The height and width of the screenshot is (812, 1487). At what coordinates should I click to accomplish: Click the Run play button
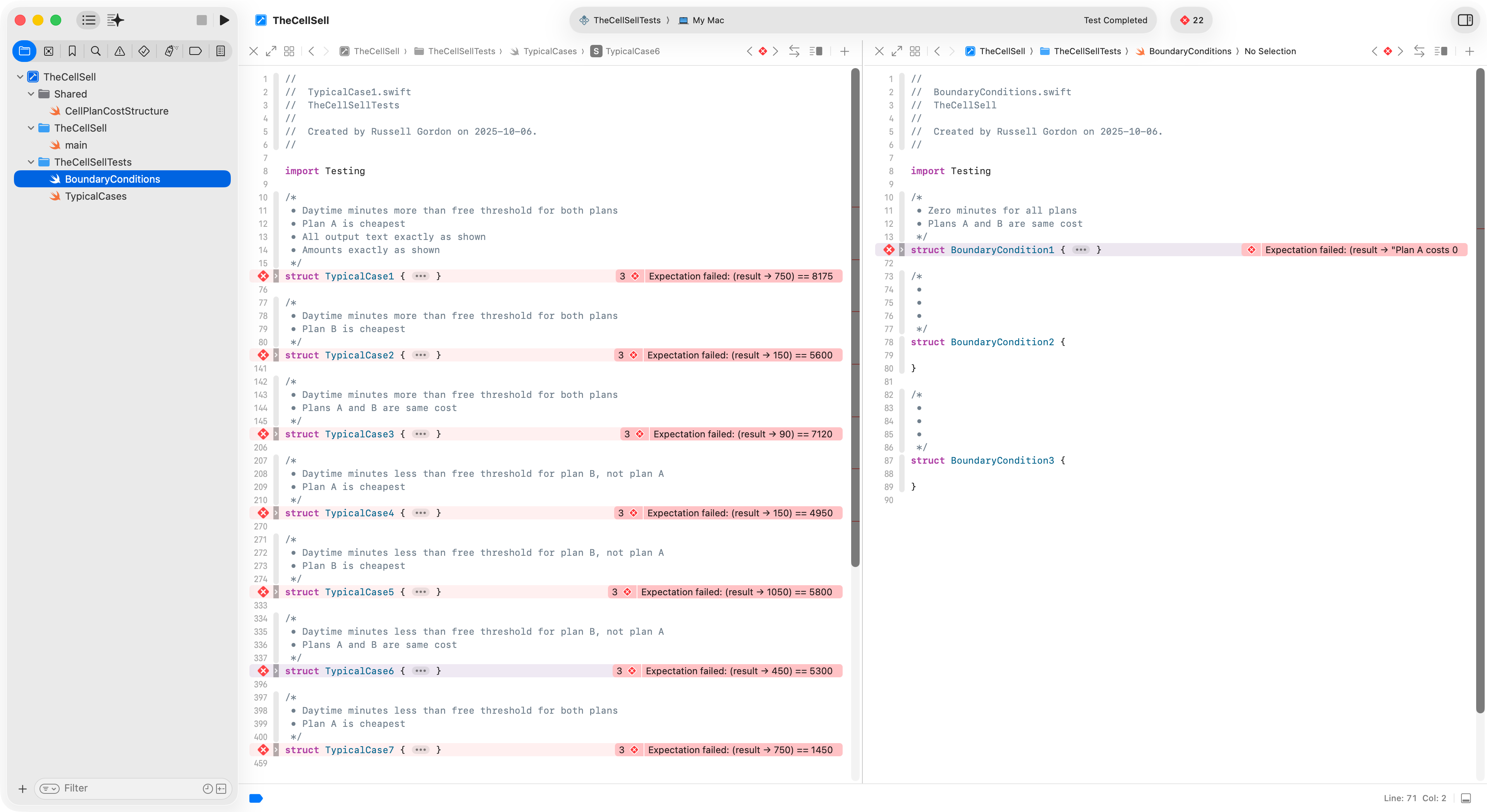pos(225,20)
